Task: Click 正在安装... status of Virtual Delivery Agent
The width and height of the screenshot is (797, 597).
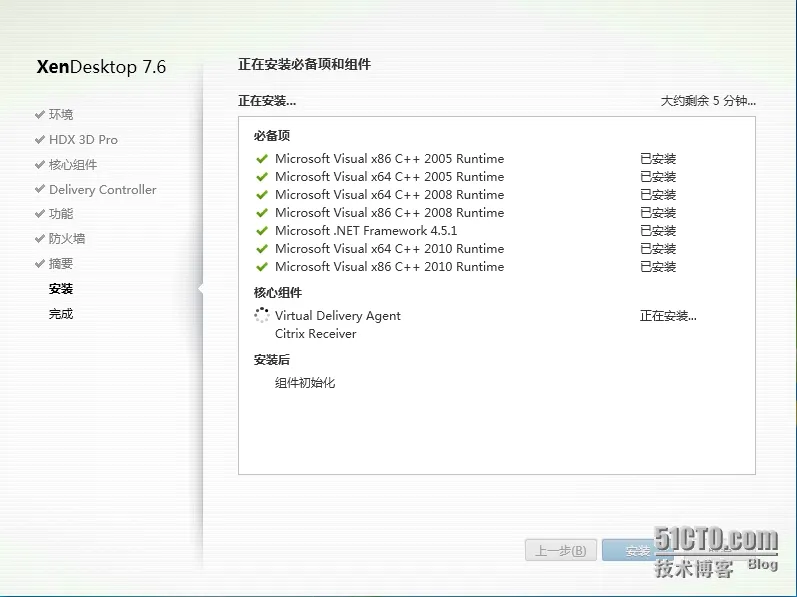Action: [x=668, y=316]
